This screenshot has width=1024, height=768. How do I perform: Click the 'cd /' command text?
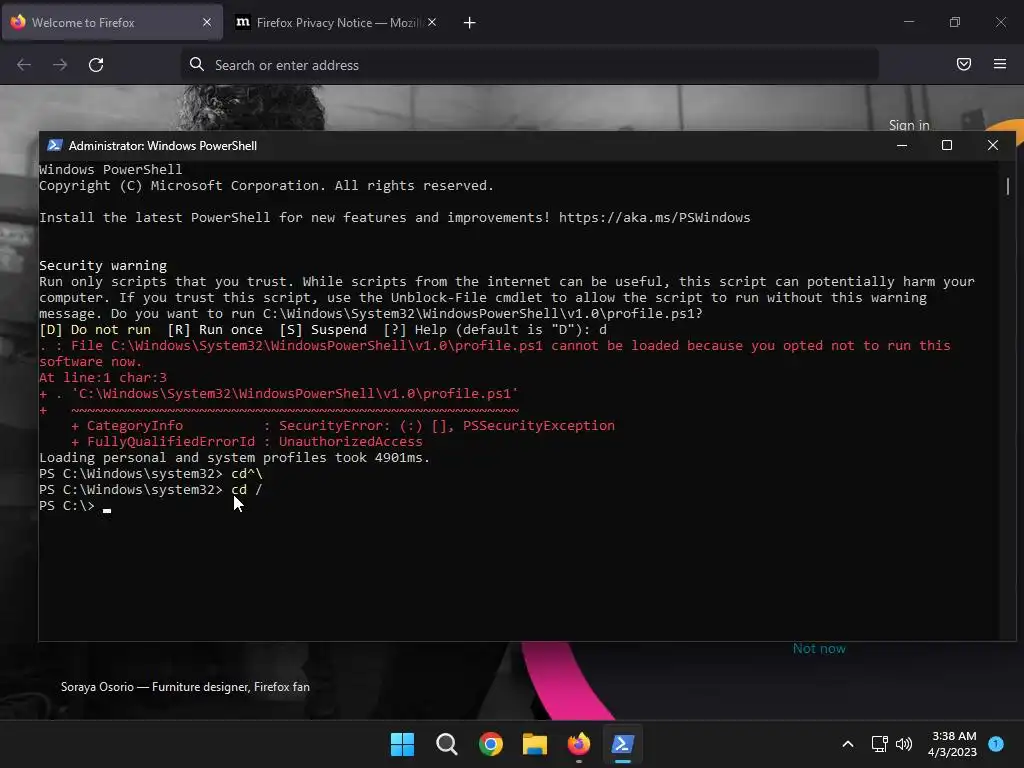click(x=246, y=490)
